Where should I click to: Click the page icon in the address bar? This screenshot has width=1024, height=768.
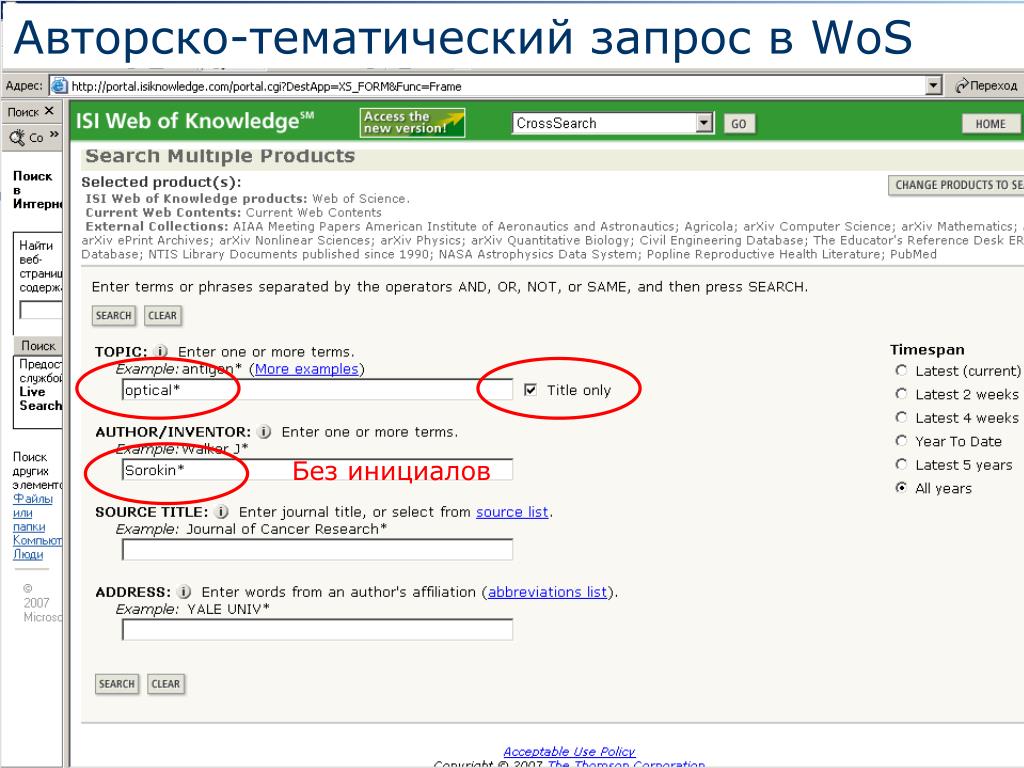(59, 86)
